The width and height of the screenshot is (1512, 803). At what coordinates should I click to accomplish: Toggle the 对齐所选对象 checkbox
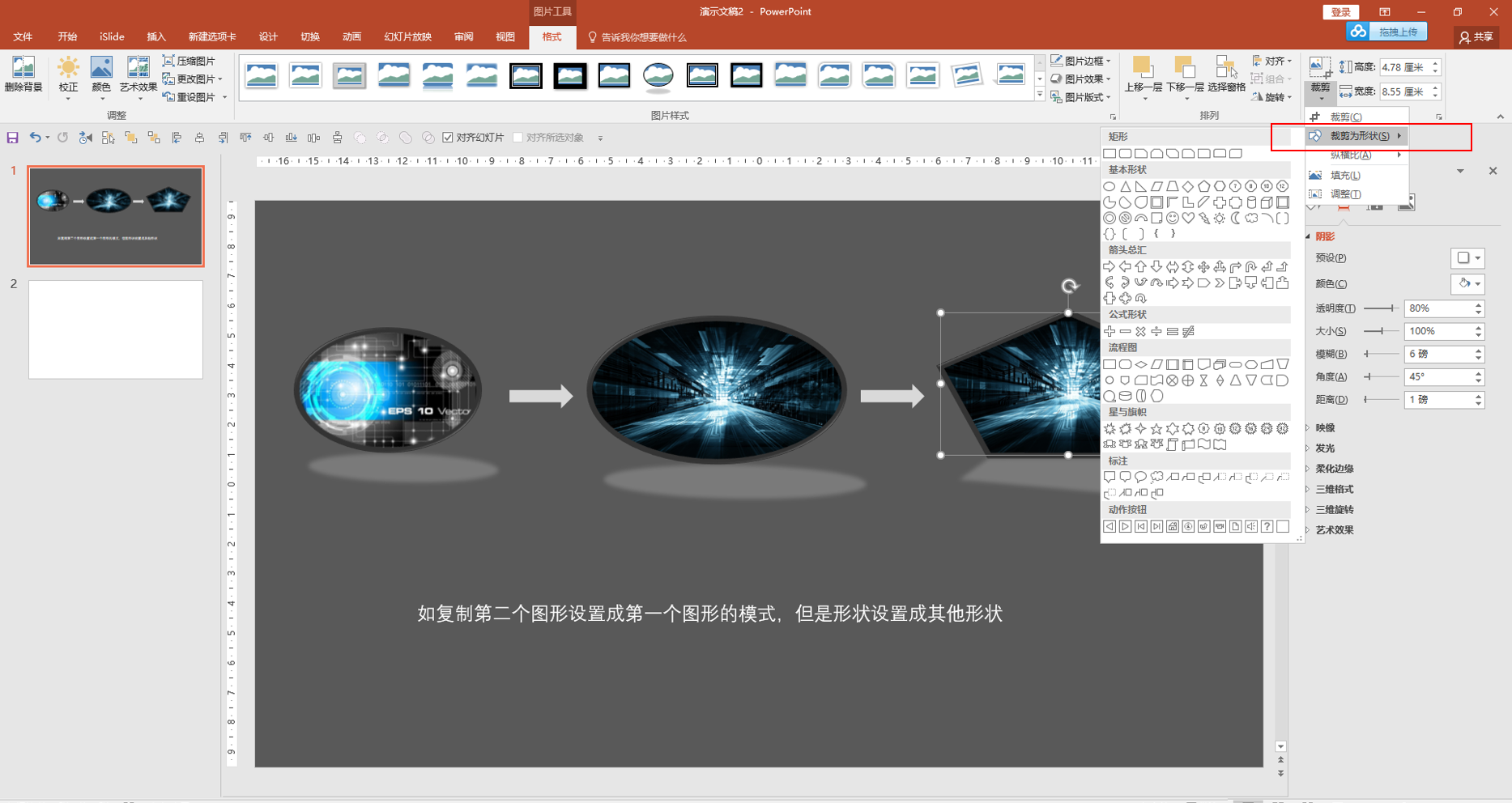tap(518, 138)
